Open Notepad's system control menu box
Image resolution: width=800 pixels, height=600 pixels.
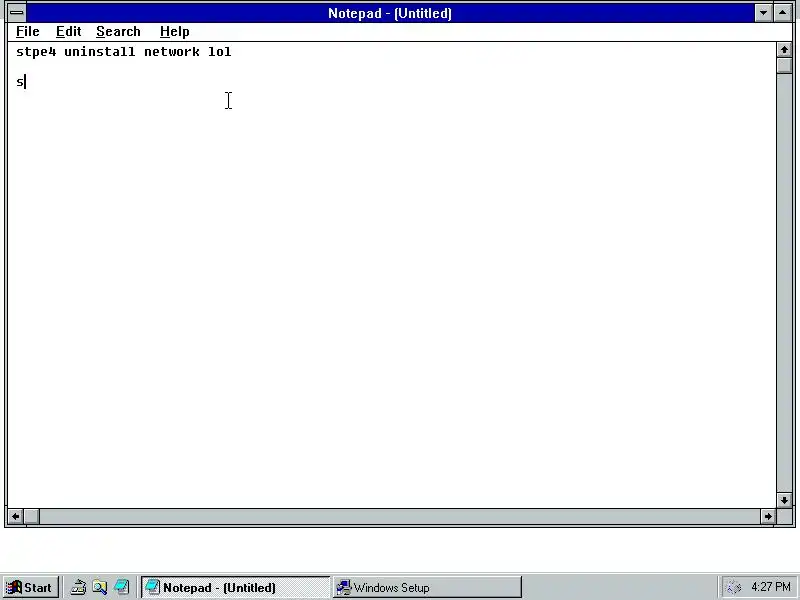click(17, 13)
